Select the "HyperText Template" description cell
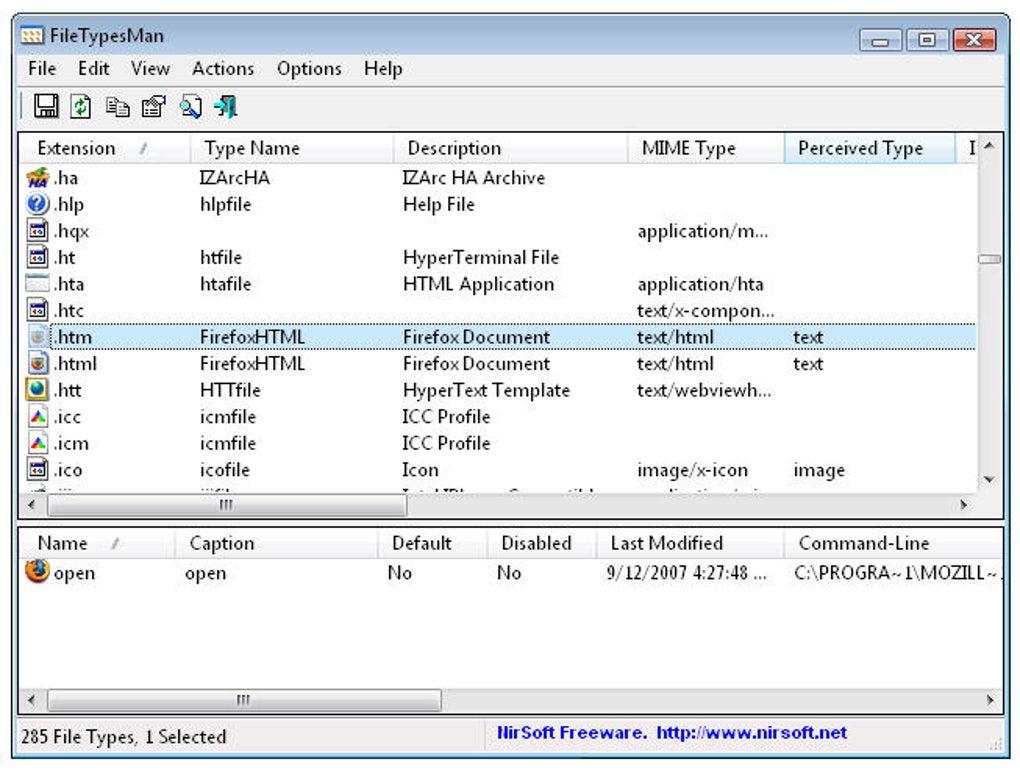 coord(486,390)
